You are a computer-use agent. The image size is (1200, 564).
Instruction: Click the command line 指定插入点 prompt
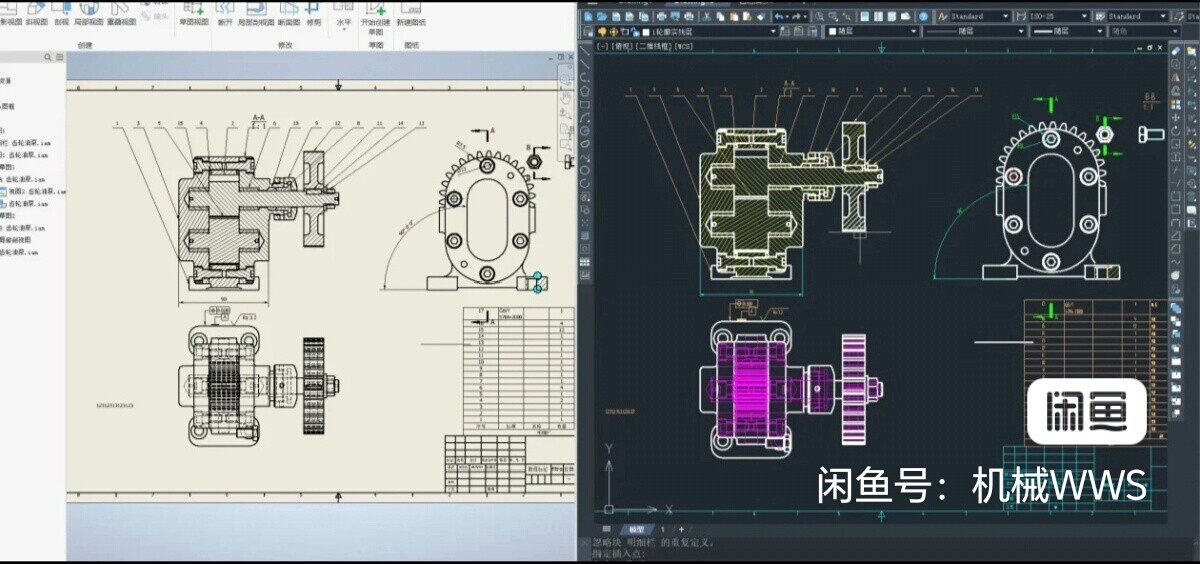618,554
